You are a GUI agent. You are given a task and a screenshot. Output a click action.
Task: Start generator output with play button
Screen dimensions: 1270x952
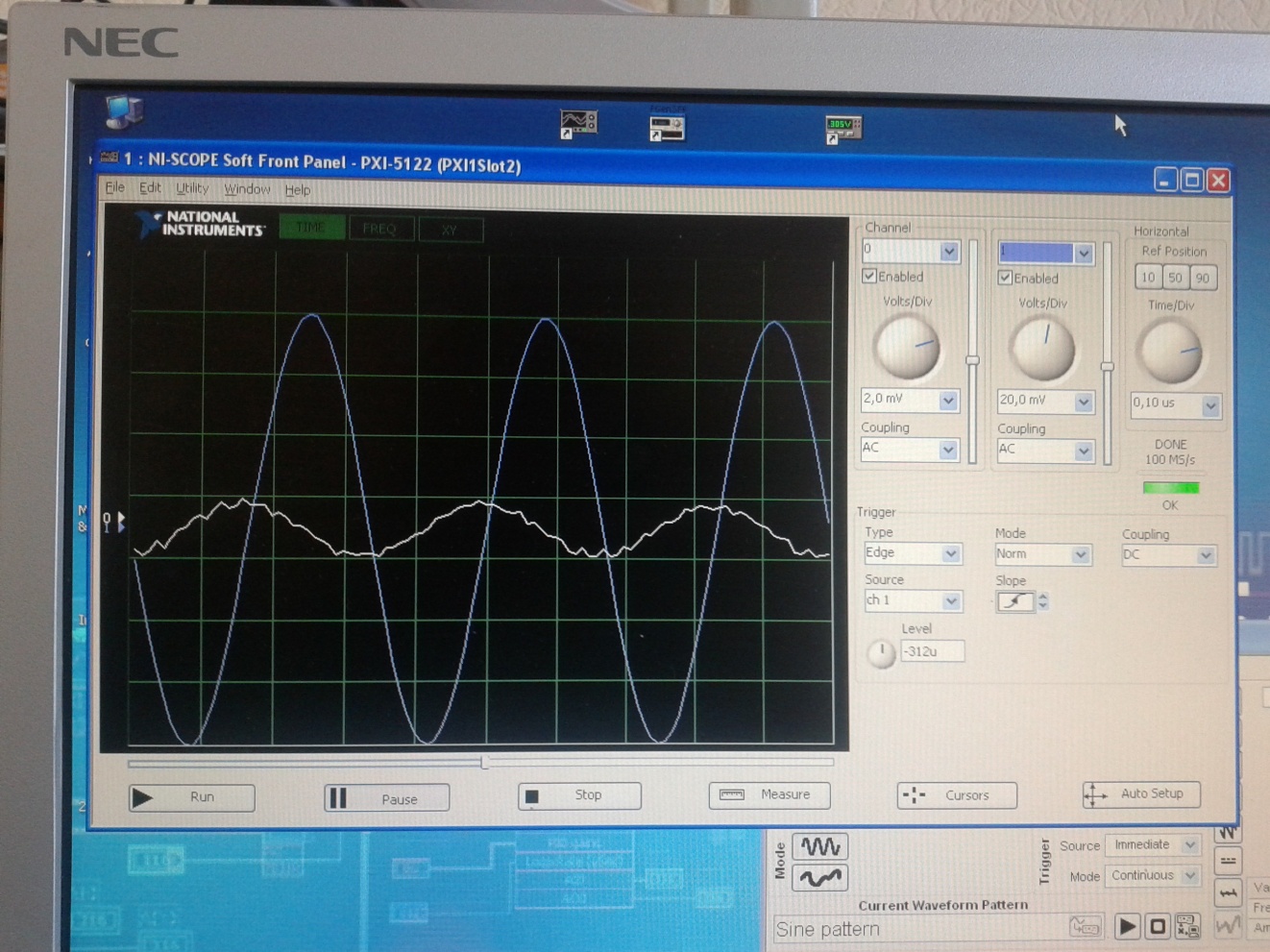[x=1127, y=926]
